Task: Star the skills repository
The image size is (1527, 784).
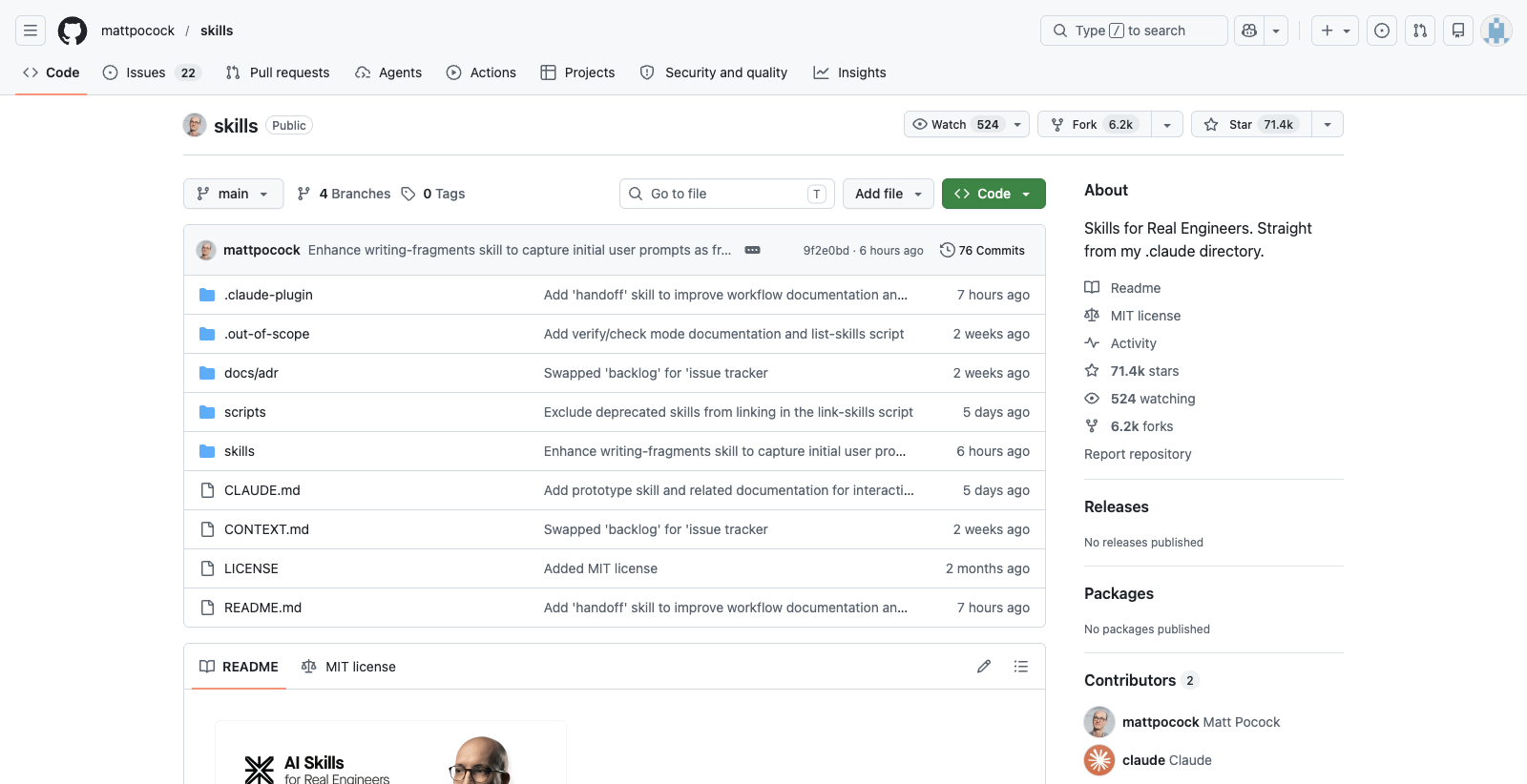Action: pyautogui.click(x=1251, y=125)
